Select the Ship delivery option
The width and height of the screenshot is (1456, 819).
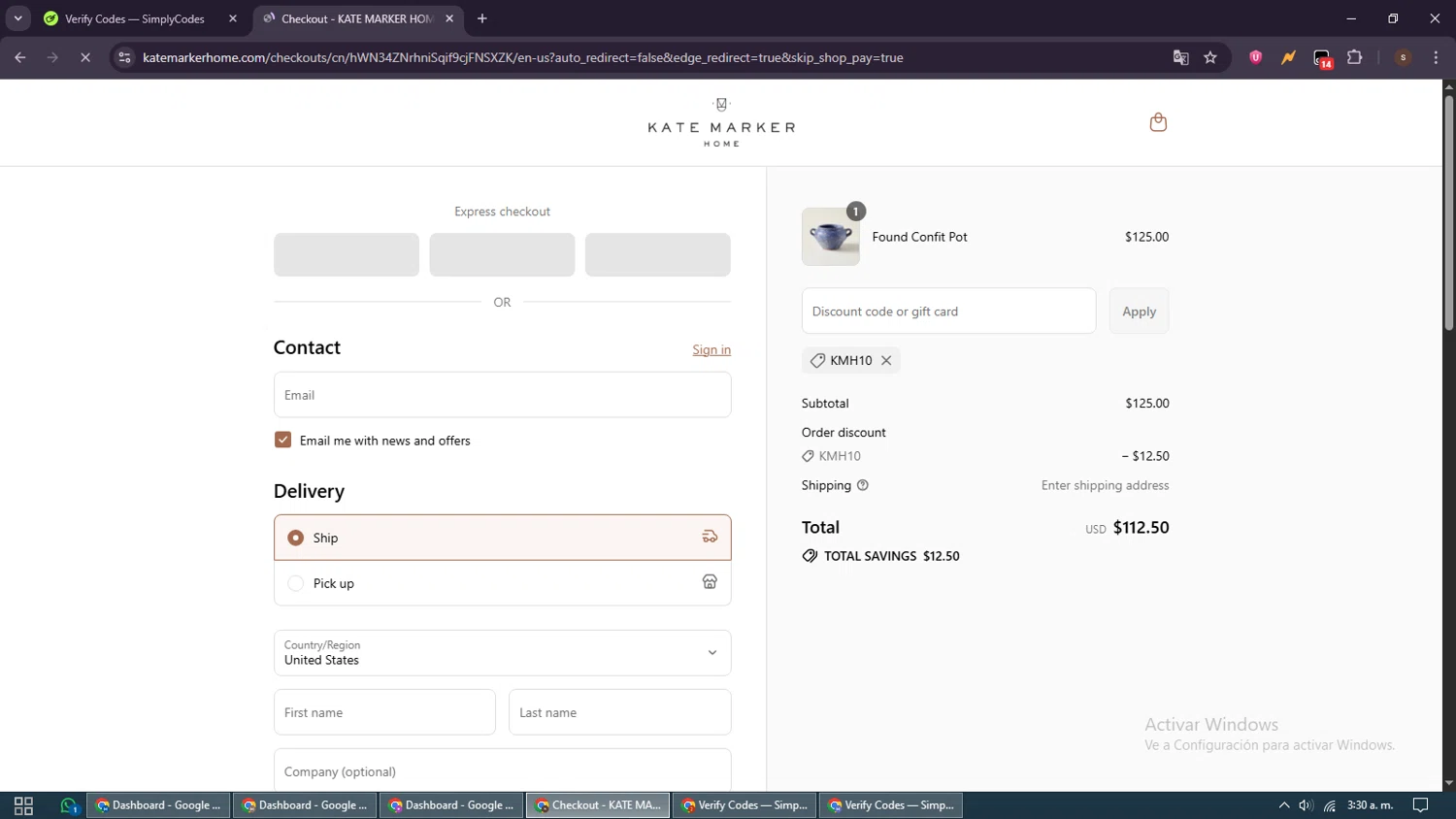pos(503,538)
